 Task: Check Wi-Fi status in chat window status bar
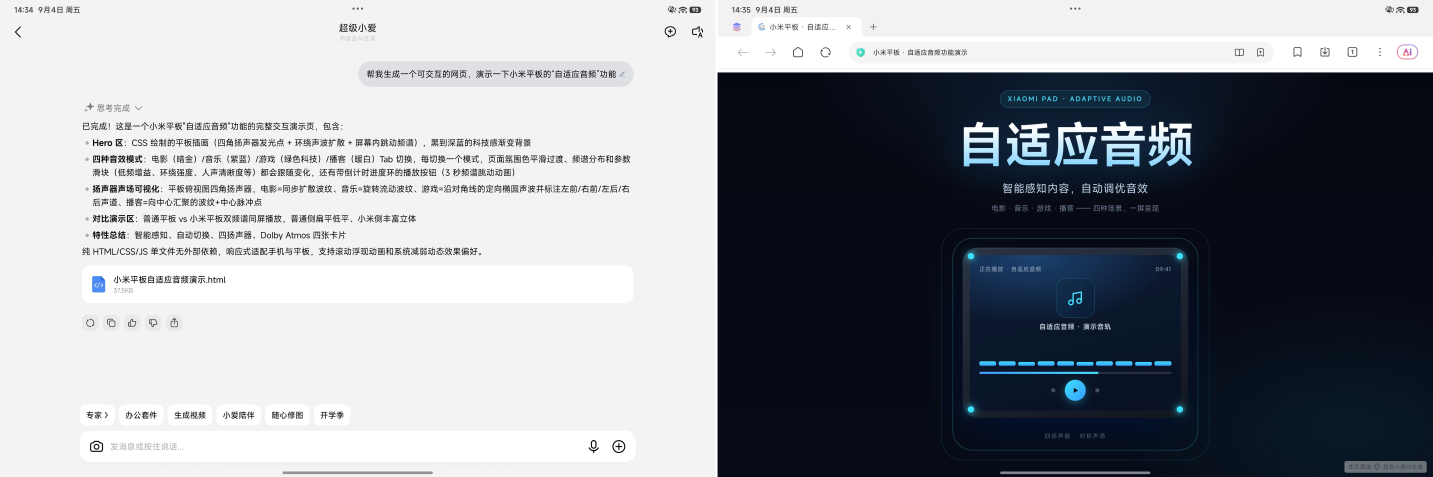(x=683, y=9)
